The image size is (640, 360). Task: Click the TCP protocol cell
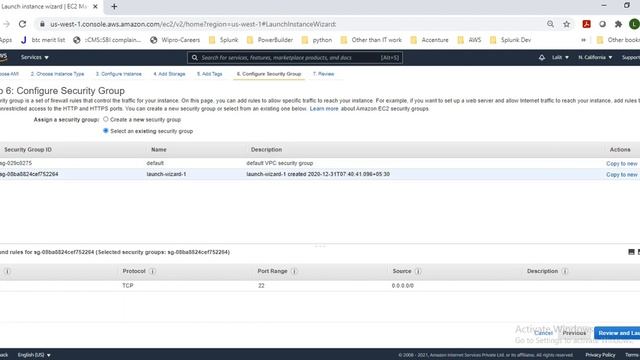click(x=128, y=286)
